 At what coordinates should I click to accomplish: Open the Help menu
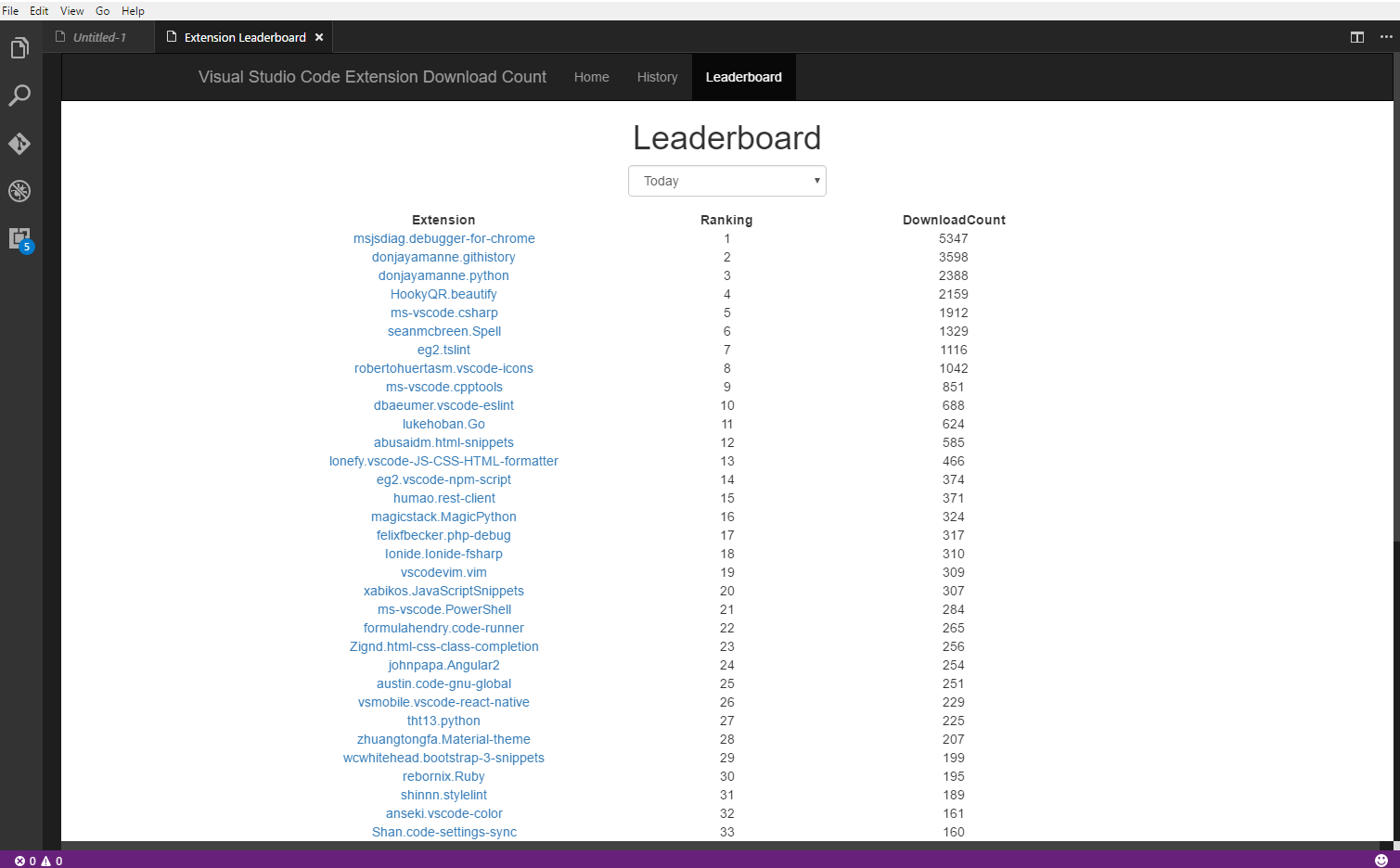coord(133,10)
